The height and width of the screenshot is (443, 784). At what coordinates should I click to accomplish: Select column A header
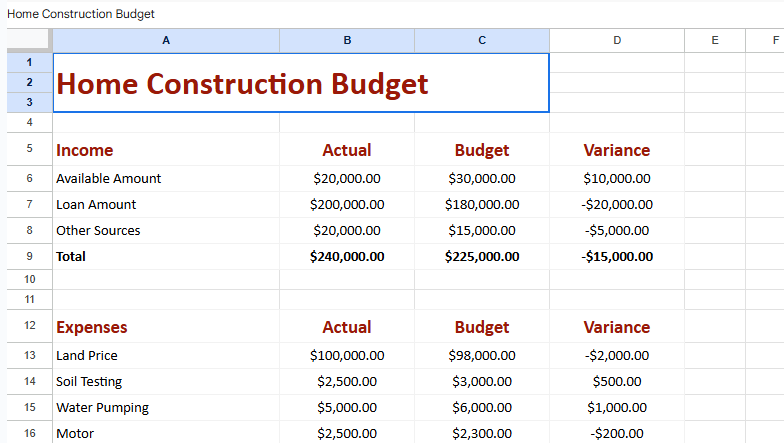point(166,40)
